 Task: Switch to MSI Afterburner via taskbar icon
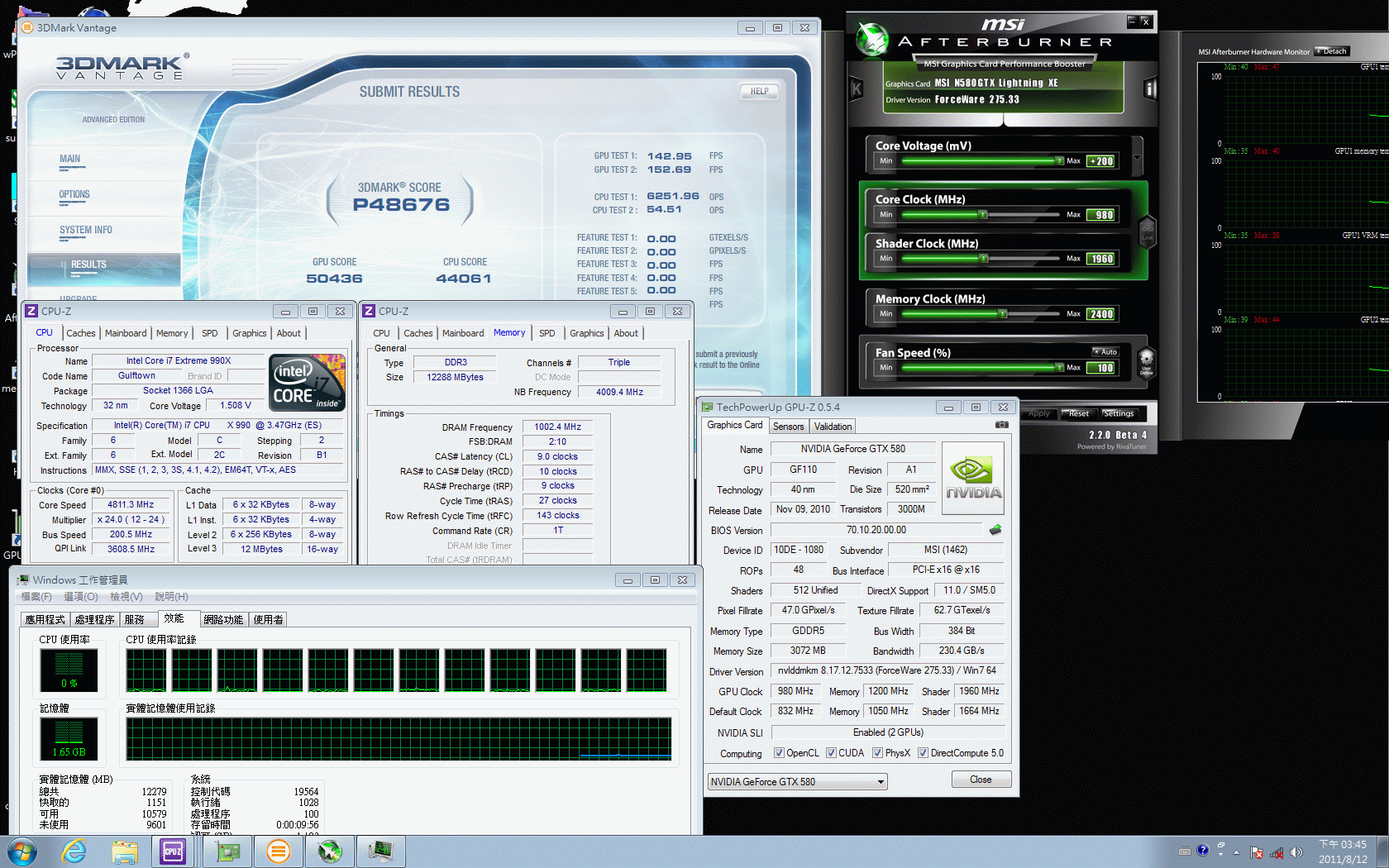330,851
